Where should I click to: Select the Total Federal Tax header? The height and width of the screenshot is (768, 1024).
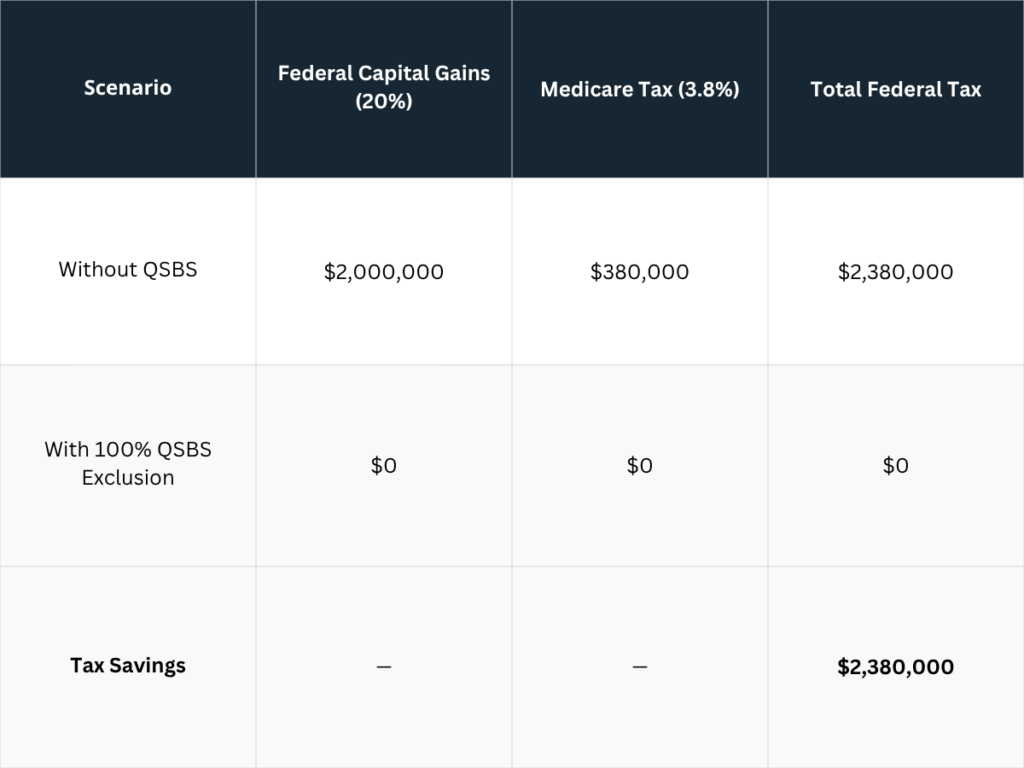click(x=896, y=89)
